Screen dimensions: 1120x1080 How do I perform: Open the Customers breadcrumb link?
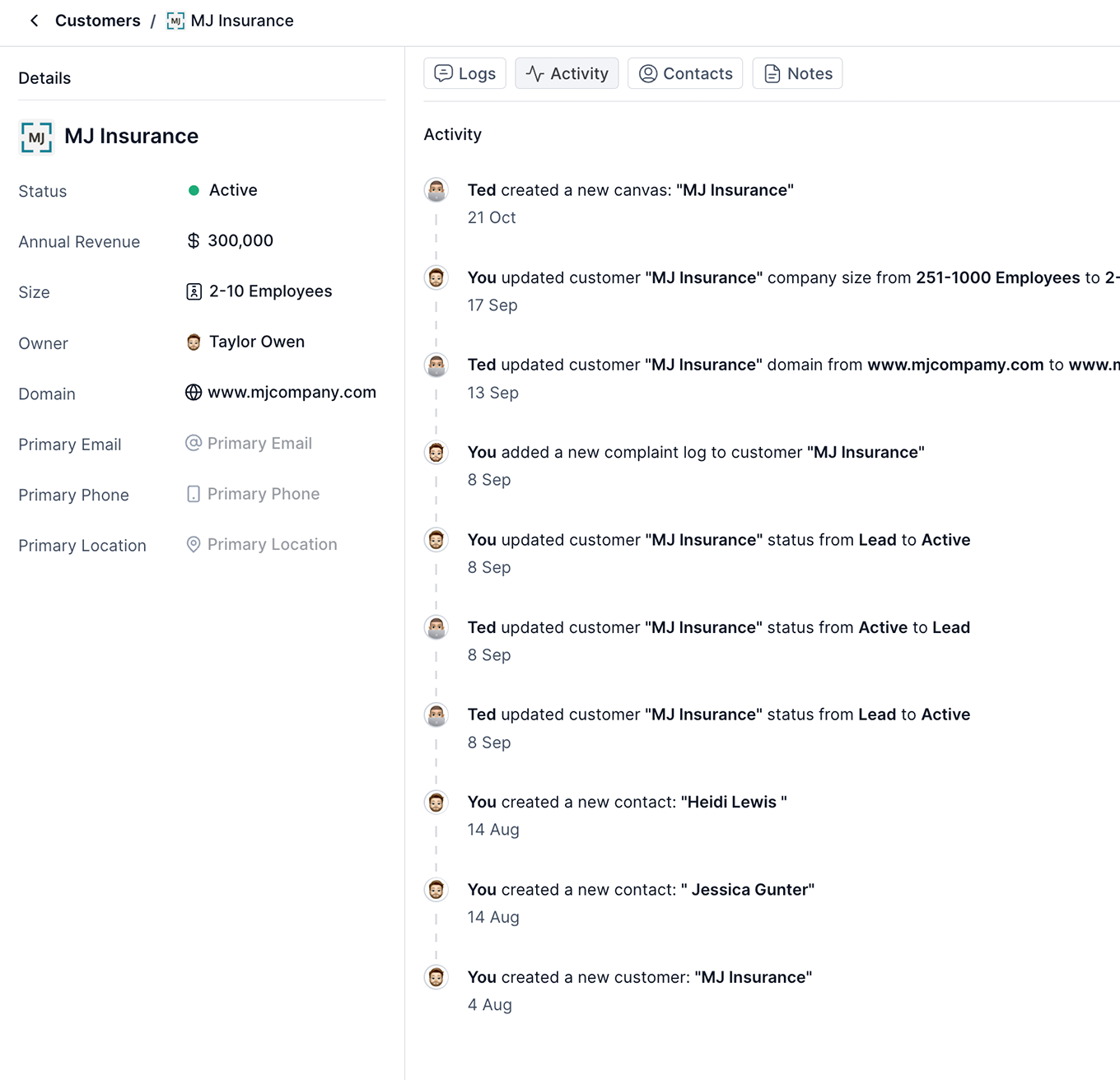(x=97, y=21)
